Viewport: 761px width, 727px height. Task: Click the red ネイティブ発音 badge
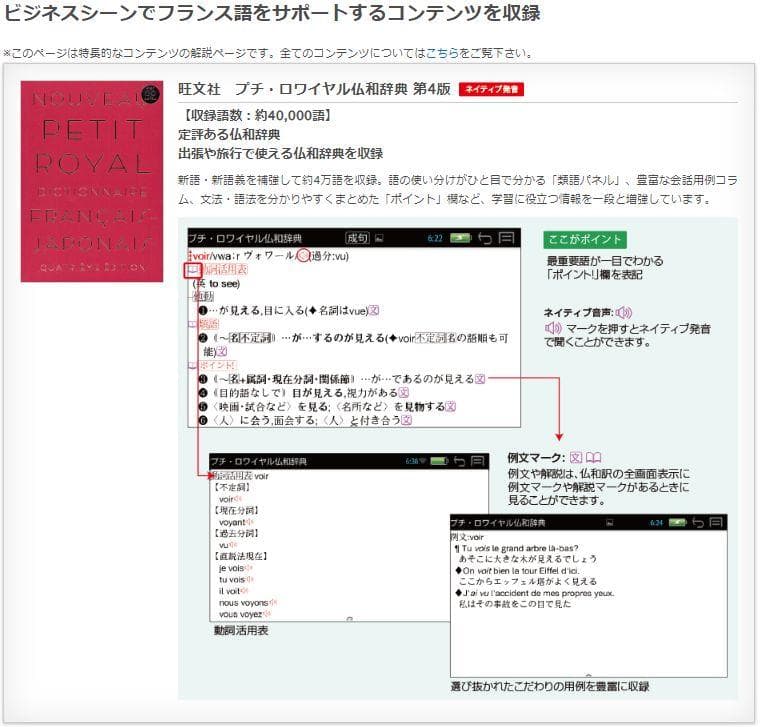pos(491,89)
